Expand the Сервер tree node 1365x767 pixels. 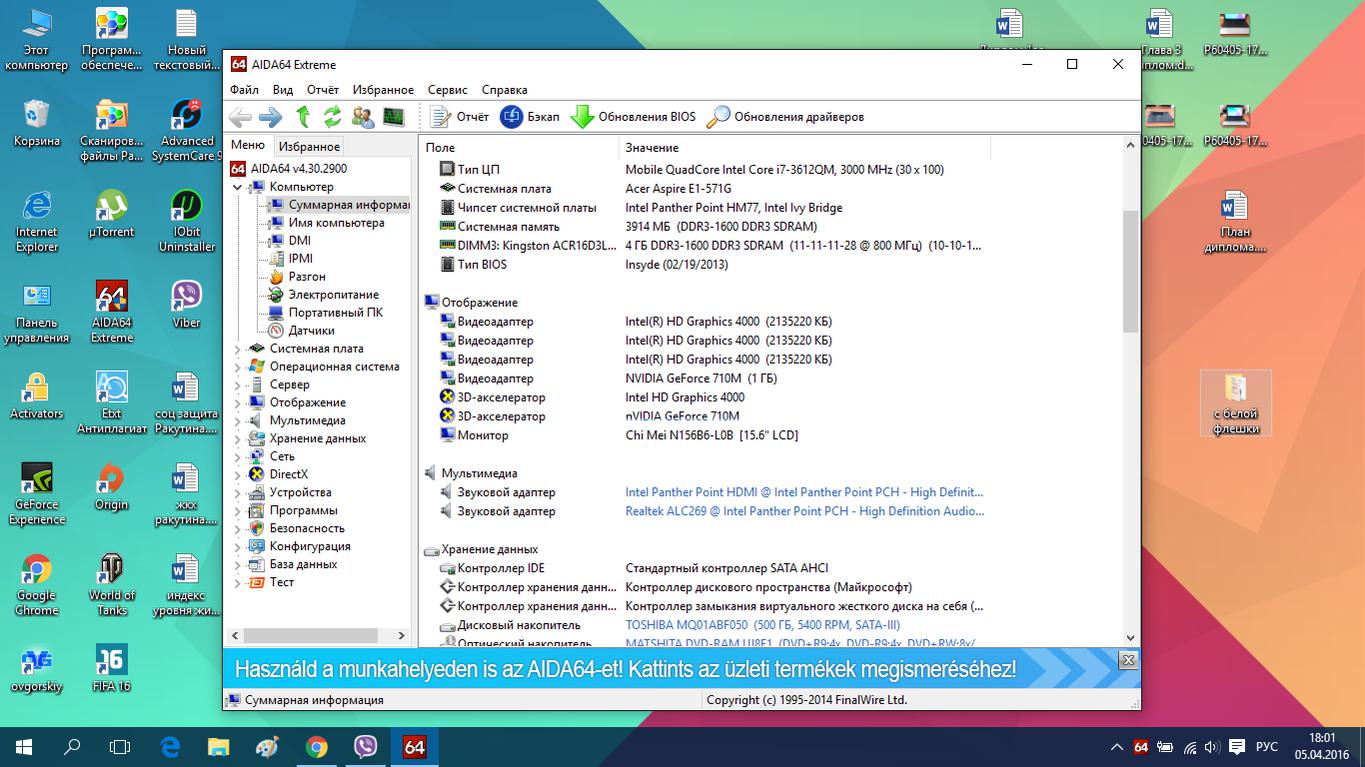[x=237, y=385]
